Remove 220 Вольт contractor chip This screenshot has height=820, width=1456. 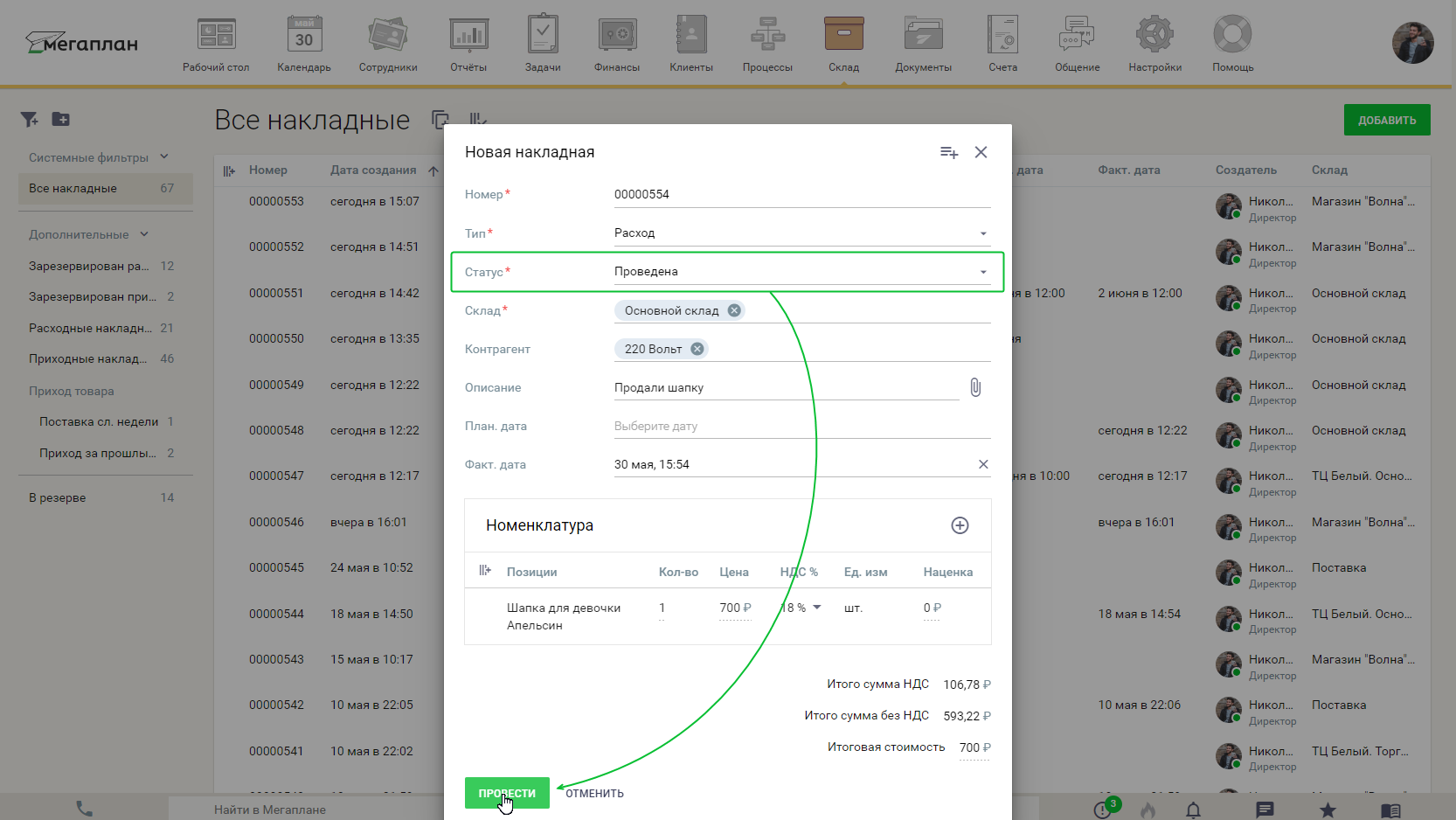[x=697, y=349]
